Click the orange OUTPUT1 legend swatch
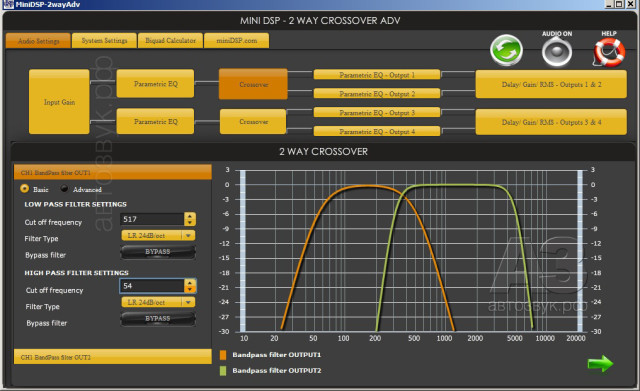 click(x=223, y=355)
